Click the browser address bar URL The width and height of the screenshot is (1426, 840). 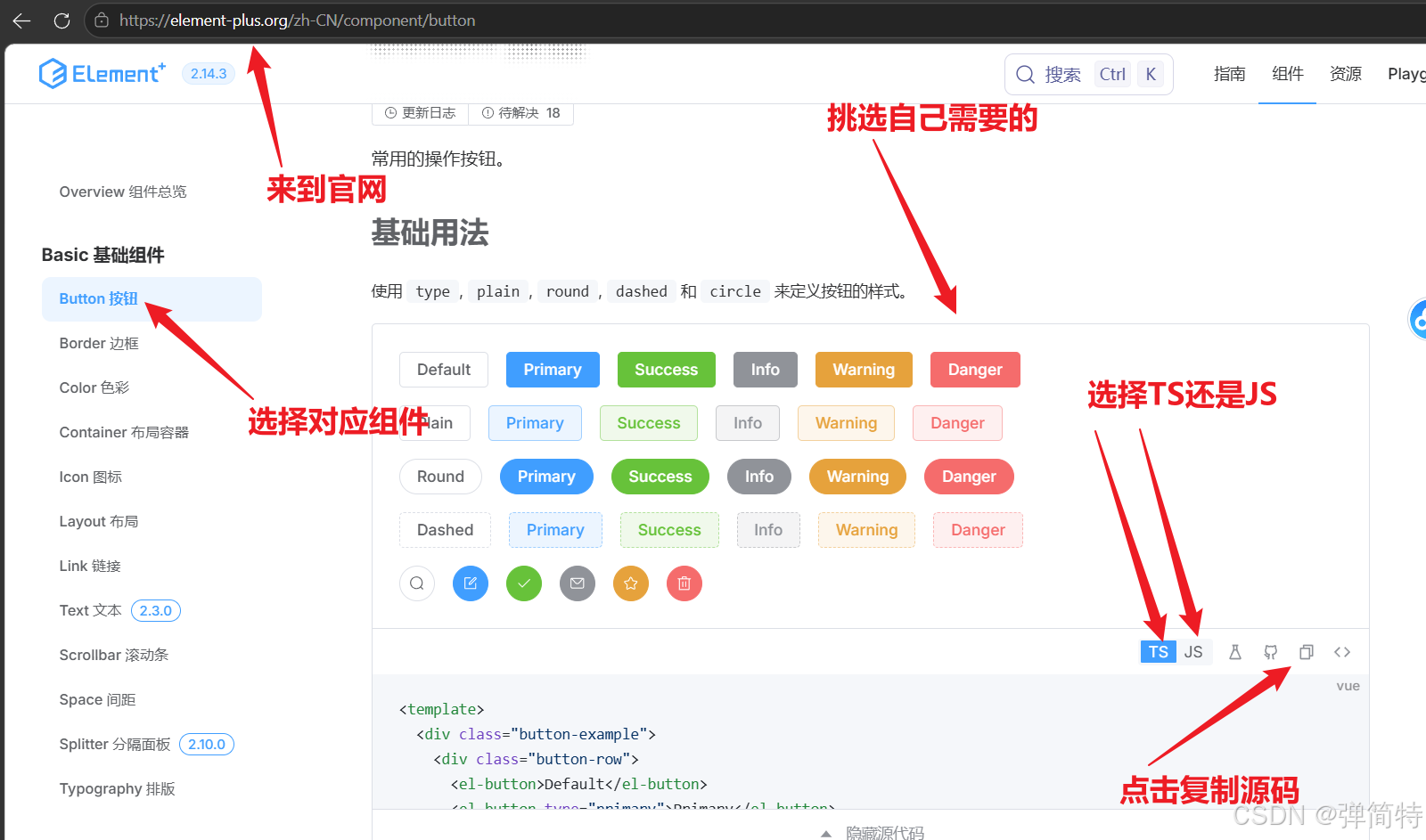(298, 20)
